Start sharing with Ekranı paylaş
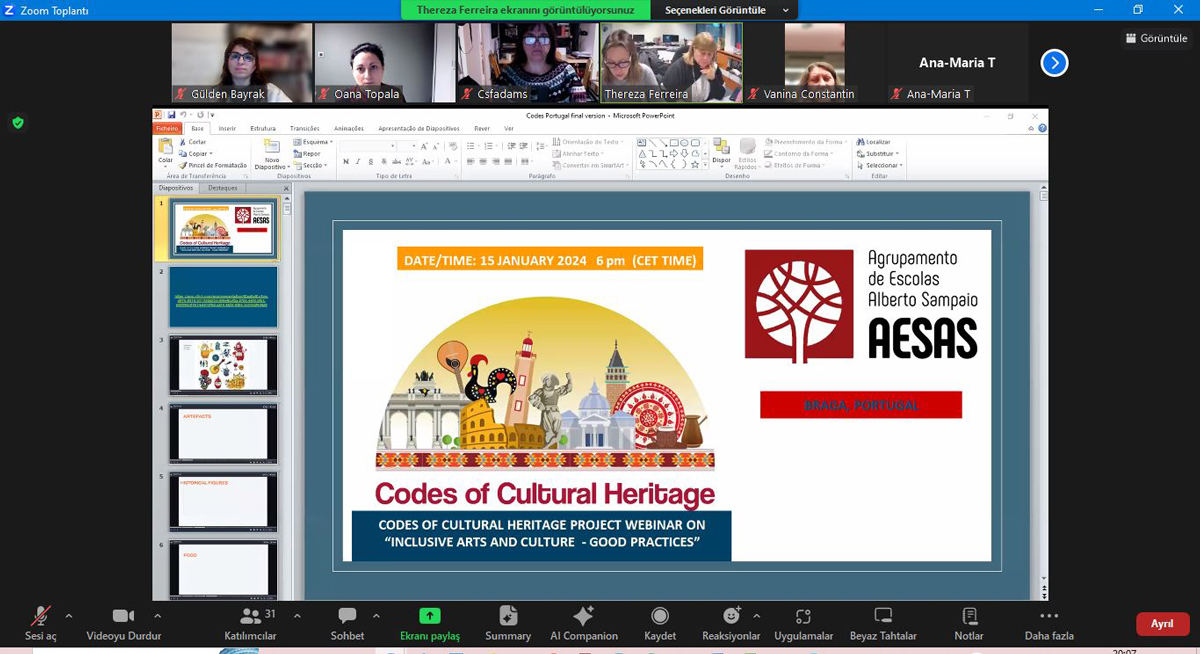The image size is (1200, 654). pyautogui.click(x=430, y=623)
